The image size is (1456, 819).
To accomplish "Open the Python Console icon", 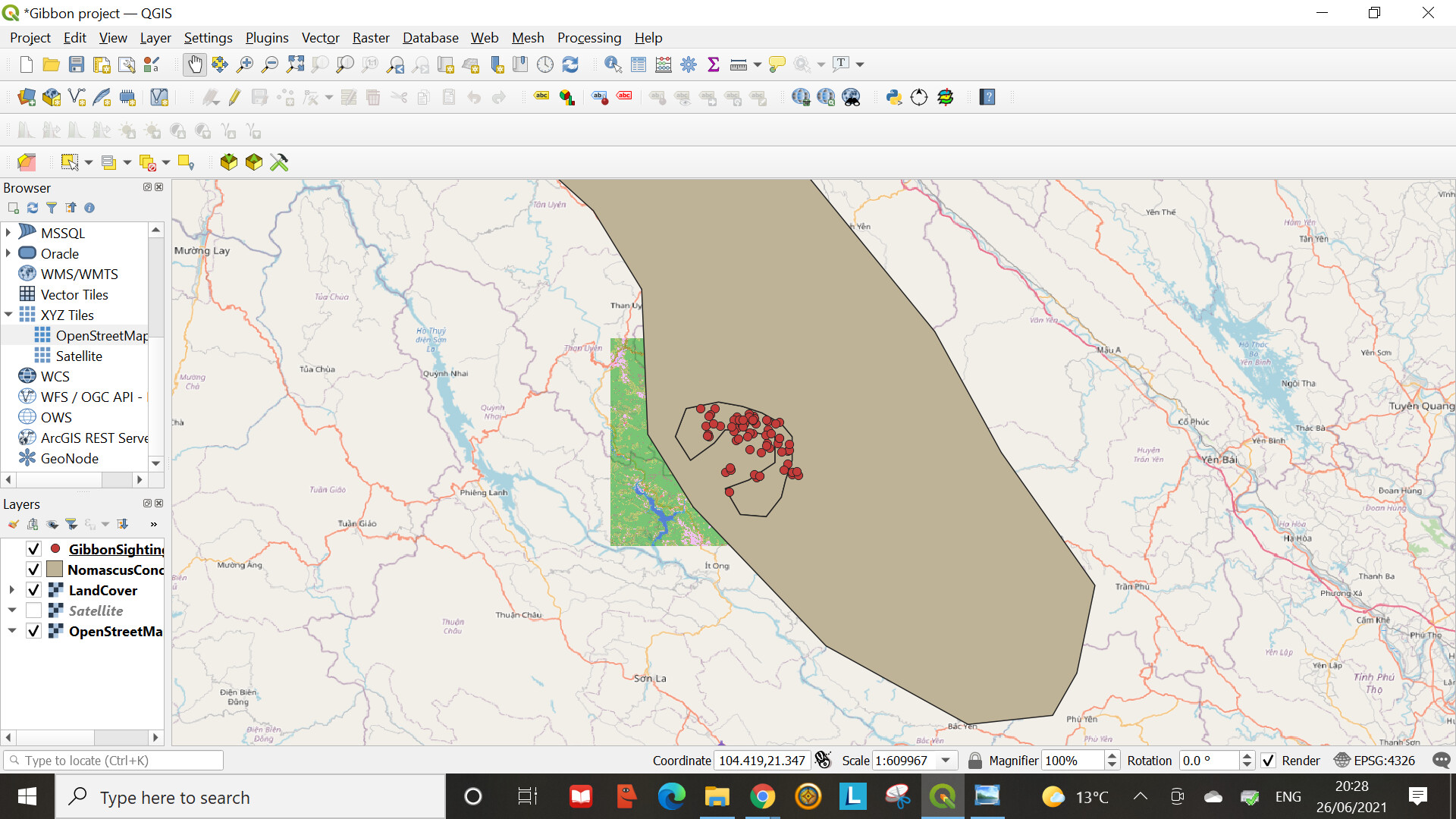I will click(x=894, y=97).
